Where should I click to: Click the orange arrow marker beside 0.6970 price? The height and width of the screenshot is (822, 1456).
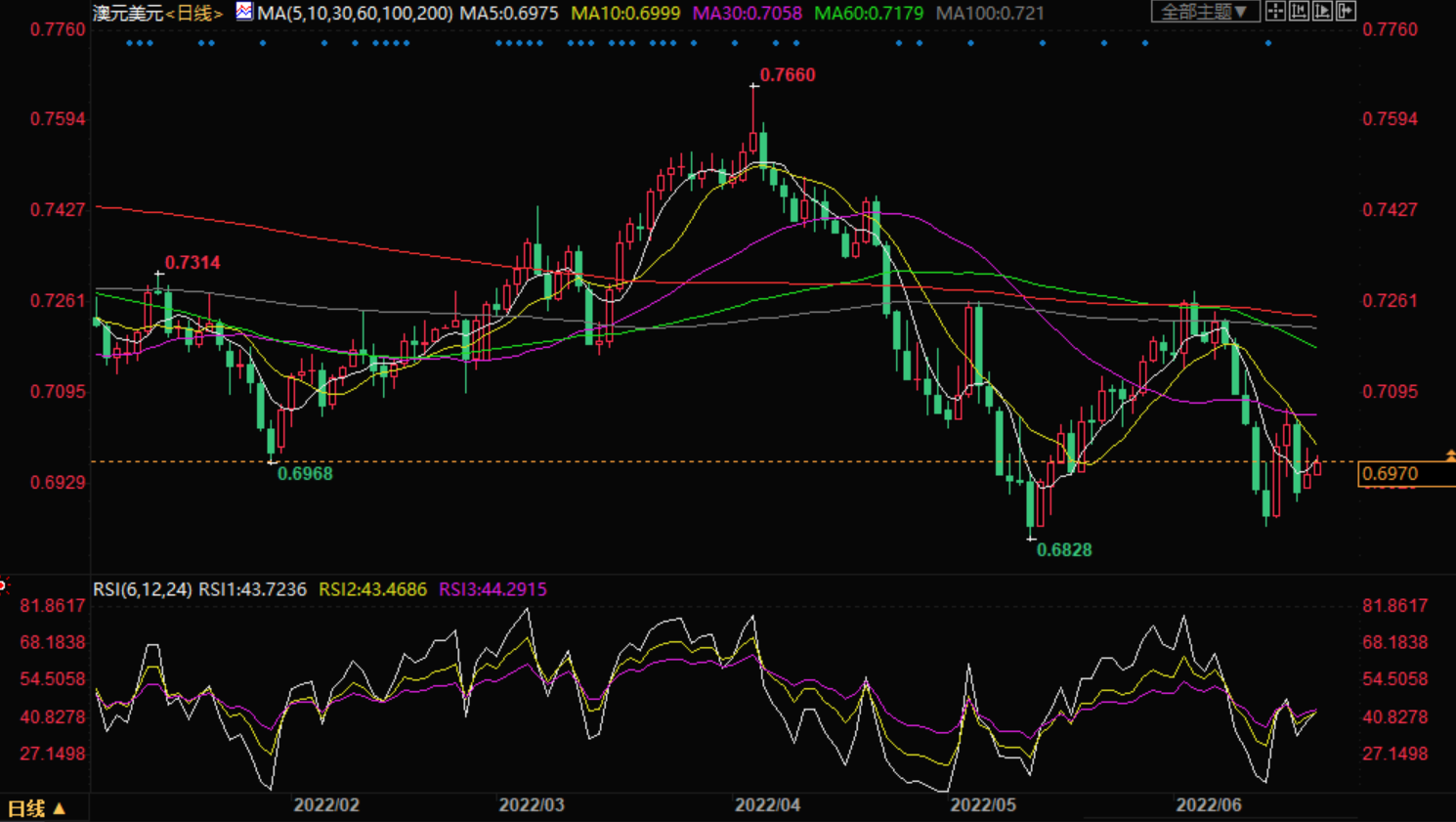(x=1450, y=455)
